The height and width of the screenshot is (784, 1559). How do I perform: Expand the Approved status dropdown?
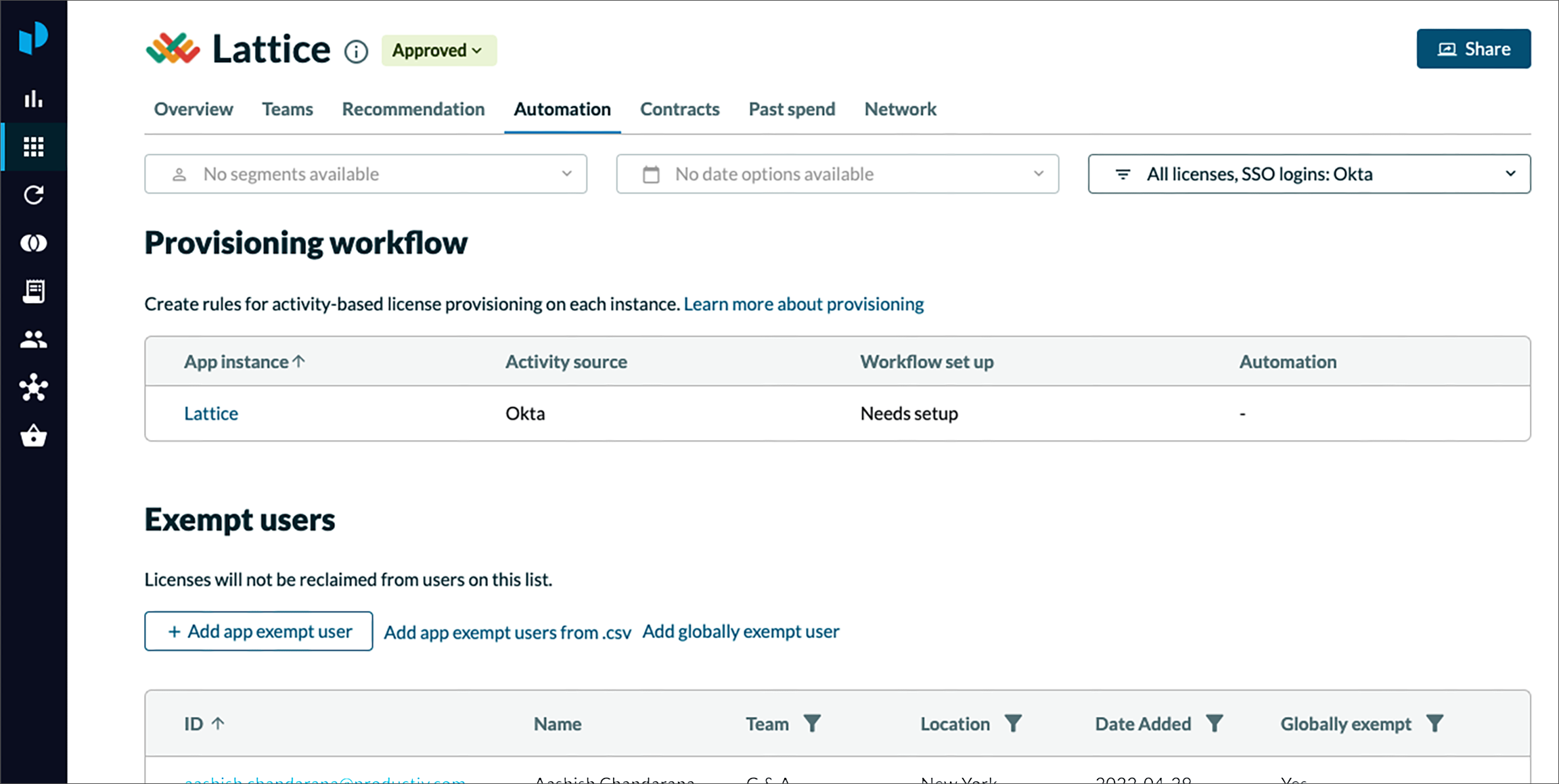click(438, 50)
